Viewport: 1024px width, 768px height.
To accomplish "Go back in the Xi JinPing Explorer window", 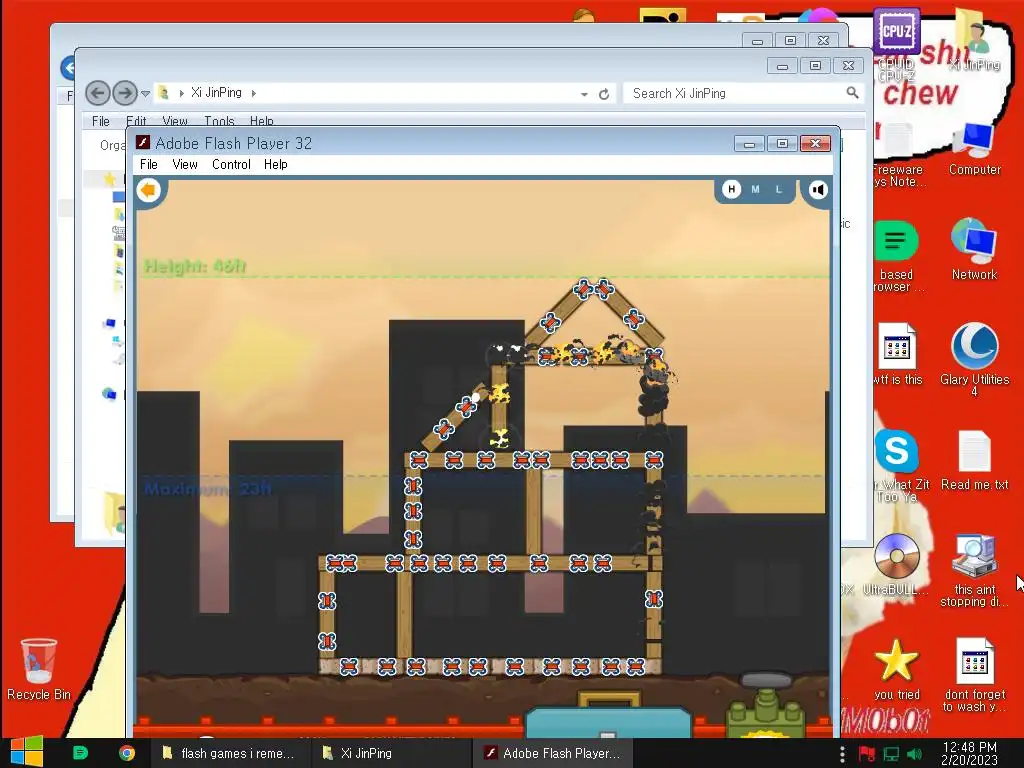I will pos(97,93).
